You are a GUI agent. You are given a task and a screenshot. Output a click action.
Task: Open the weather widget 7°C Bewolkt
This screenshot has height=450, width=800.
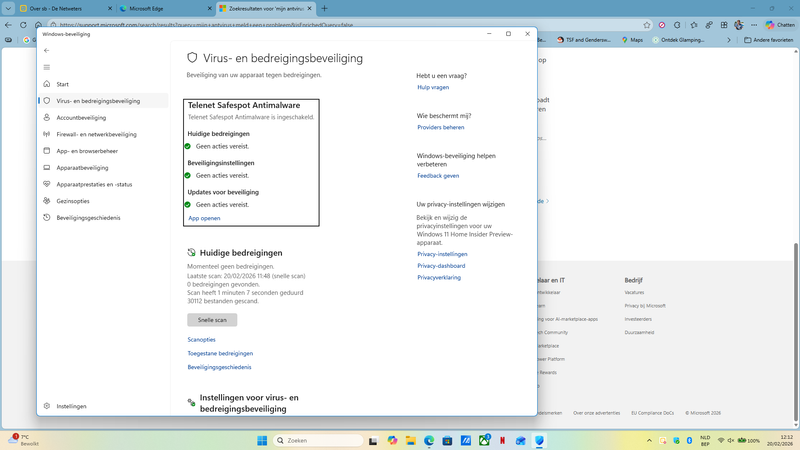tap(23, 441)
